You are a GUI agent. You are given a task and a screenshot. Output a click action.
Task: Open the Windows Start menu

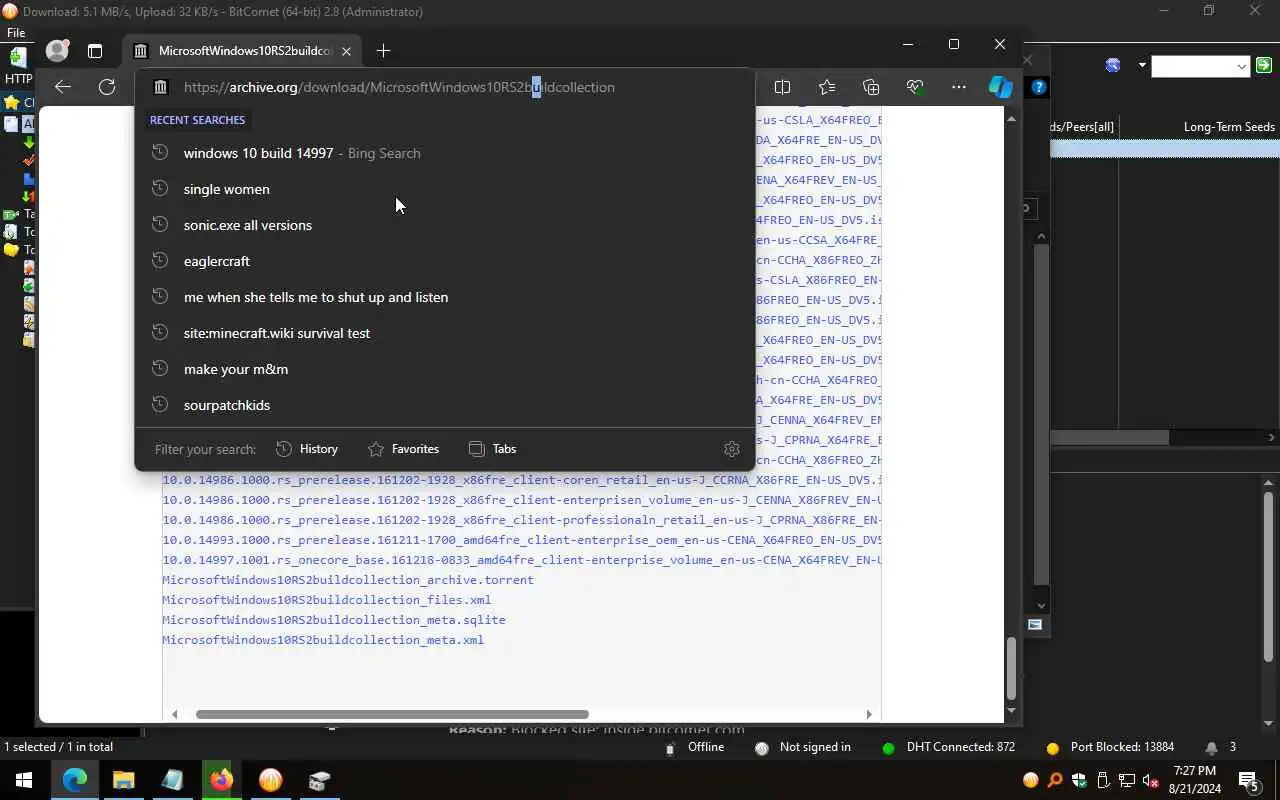[x=24, y=780]
